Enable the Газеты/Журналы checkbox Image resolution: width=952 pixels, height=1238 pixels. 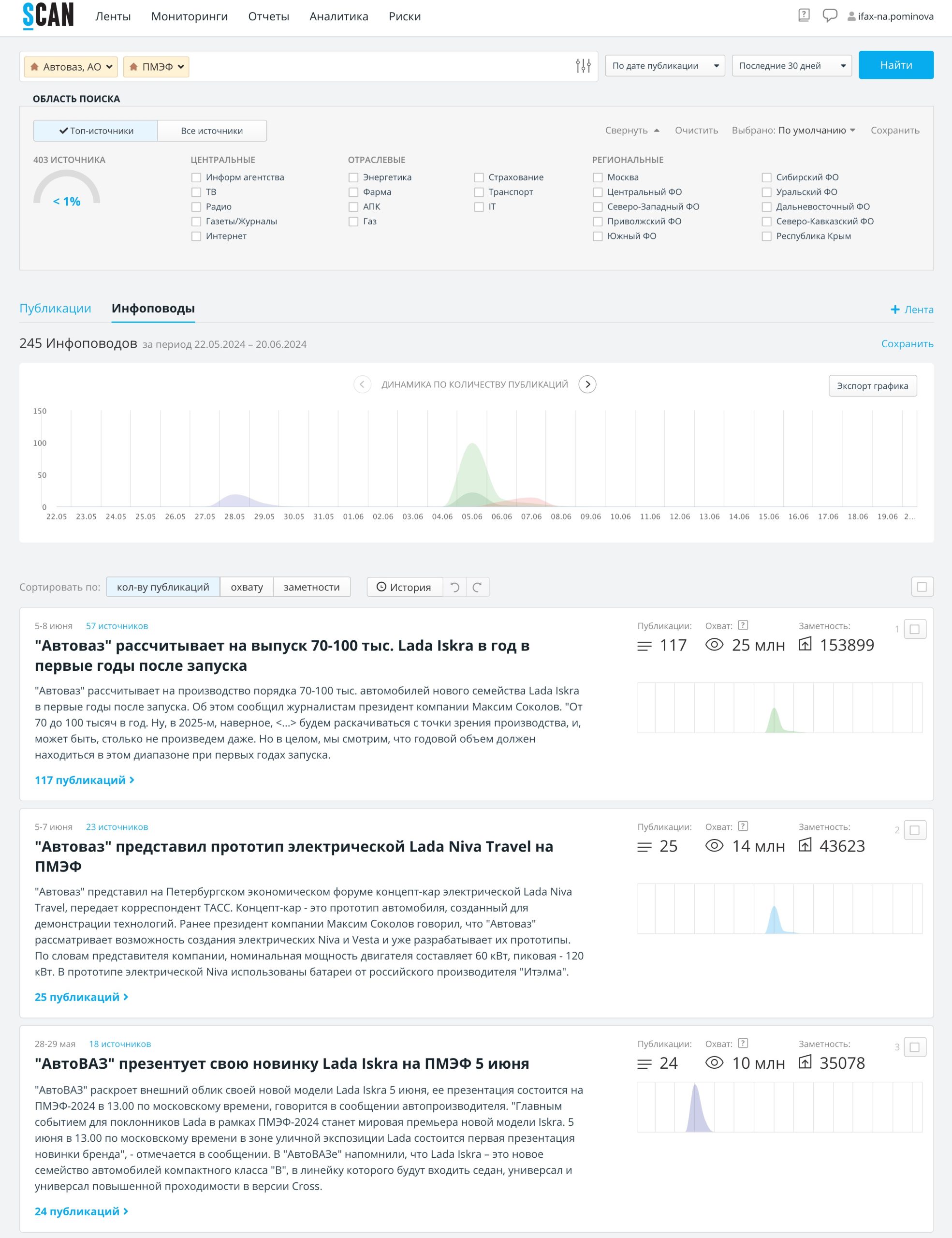(x=196, y=221)
